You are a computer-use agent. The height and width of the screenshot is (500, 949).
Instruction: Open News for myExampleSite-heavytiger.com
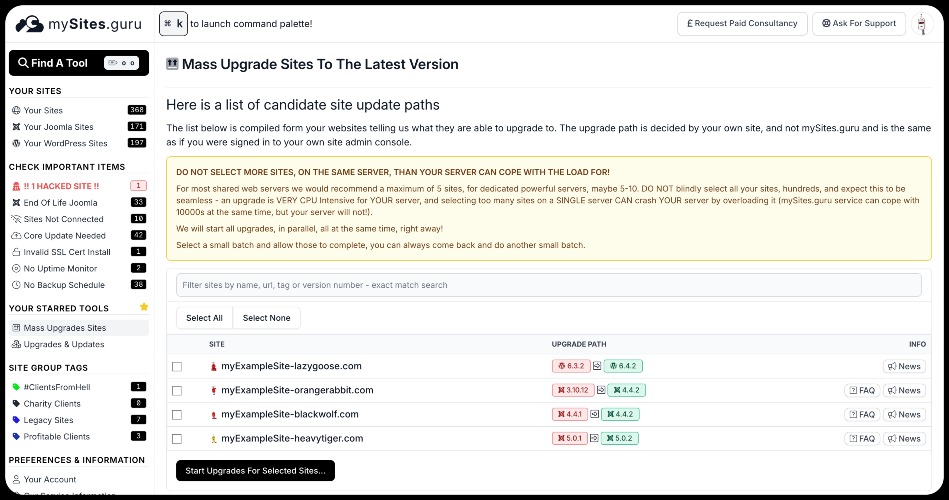pyautogui.click(x=904, y=439)
